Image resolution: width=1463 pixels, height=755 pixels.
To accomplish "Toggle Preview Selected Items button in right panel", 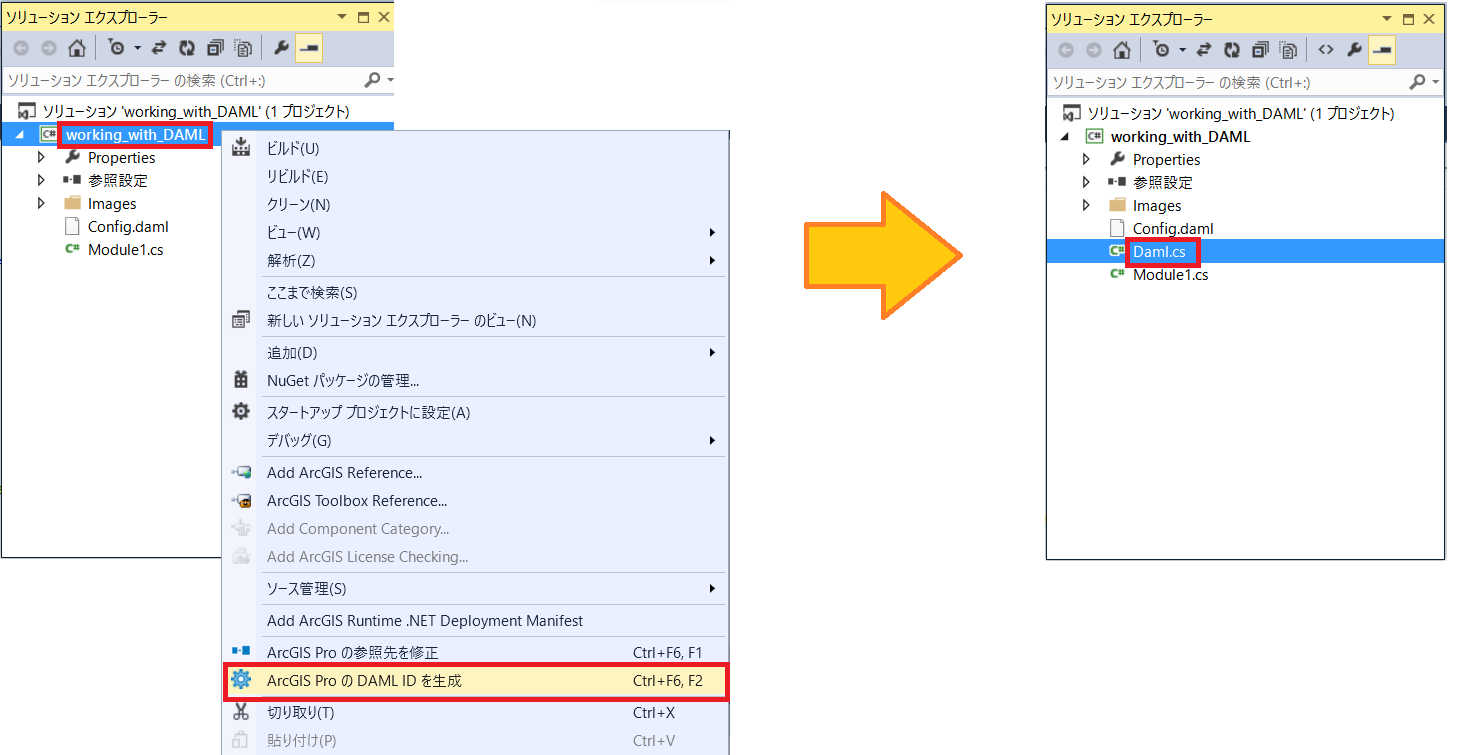I will point(1382,50).
